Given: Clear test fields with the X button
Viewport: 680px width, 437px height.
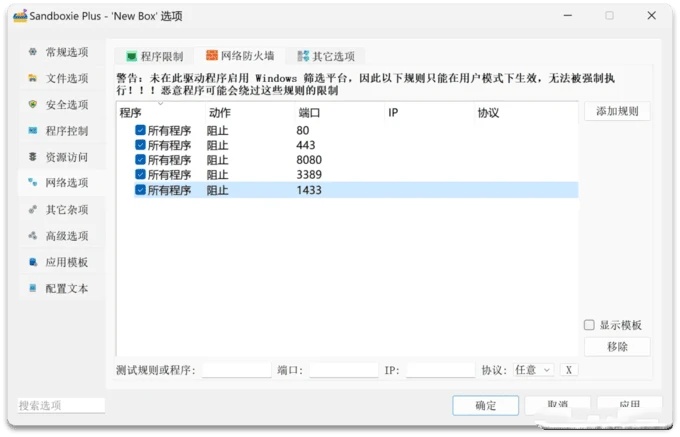Looking at the screenshot, I should tap(569, 370).
